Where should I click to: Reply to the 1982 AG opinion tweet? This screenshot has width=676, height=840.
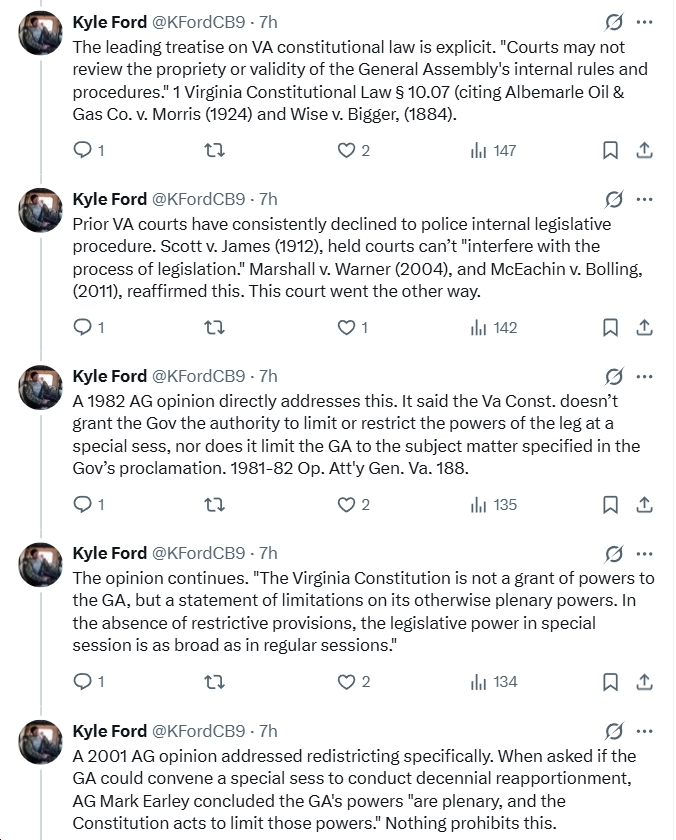click(84, 504)
